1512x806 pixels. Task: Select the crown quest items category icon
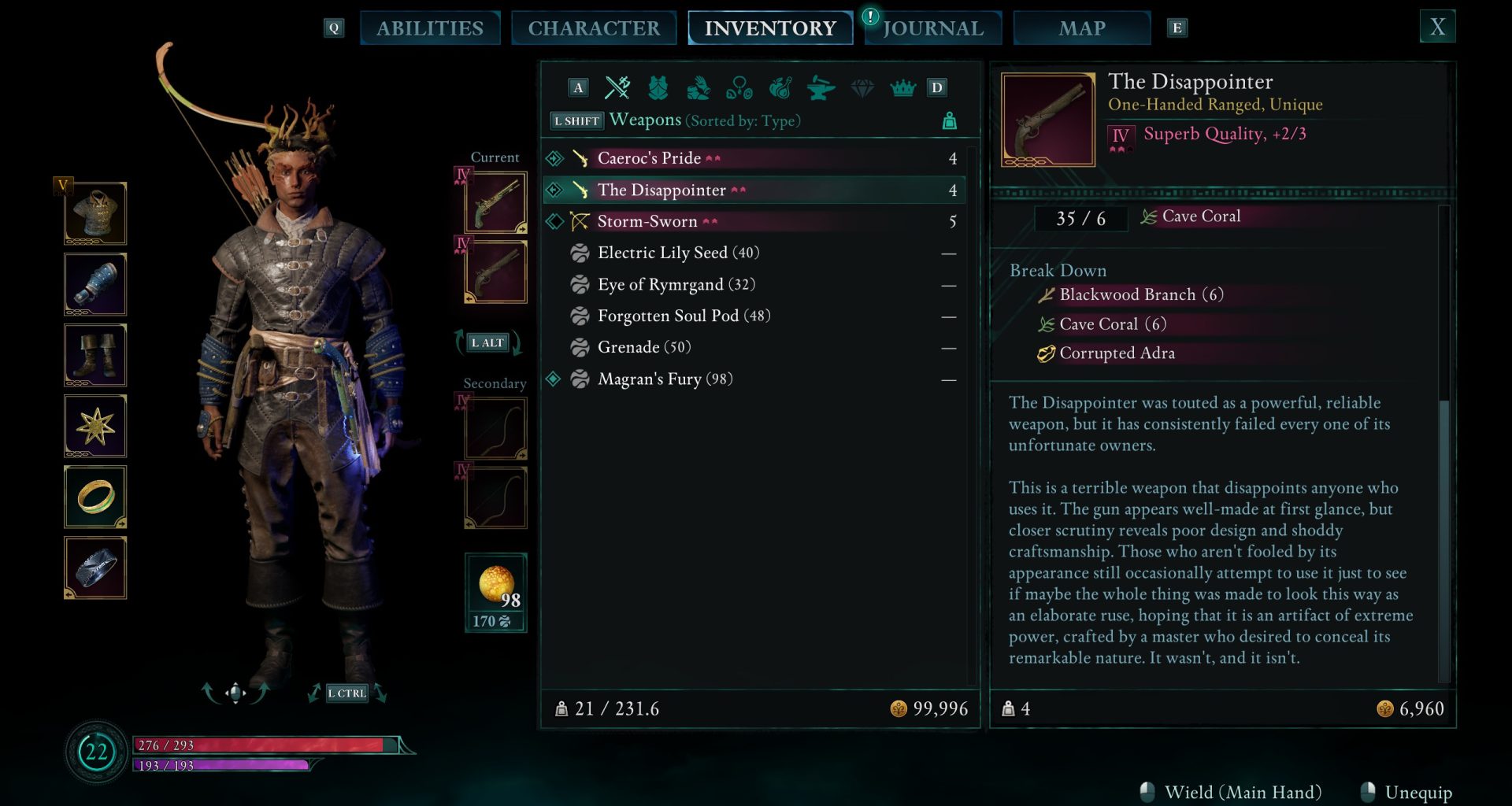click(902, 88)
